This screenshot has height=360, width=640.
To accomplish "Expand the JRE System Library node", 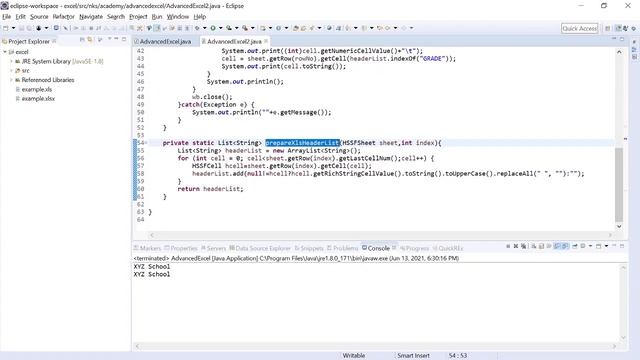I will click(x=11, y=61).
